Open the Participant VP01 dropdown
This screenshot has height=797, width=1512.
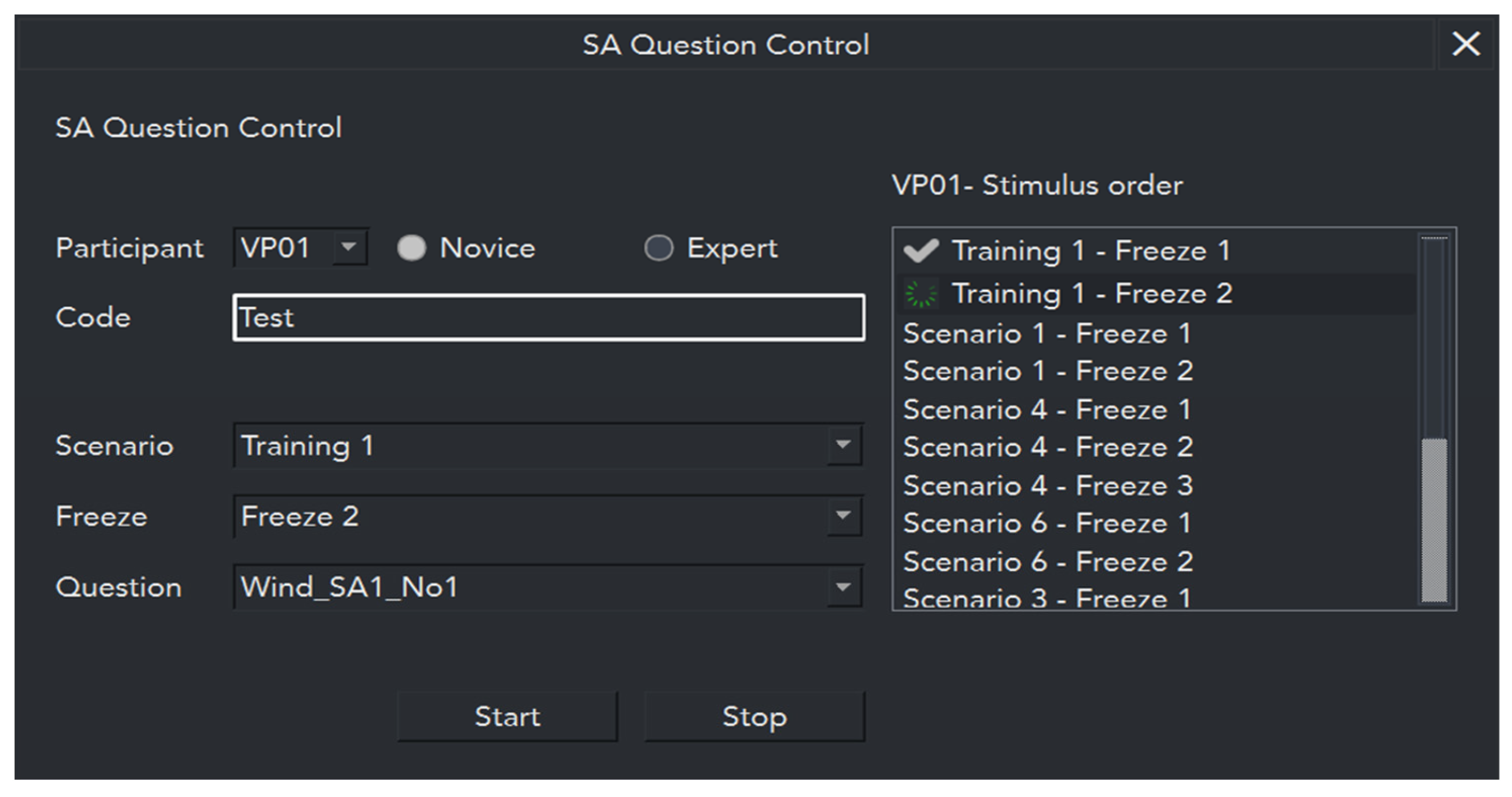click(x=349, y=247)
